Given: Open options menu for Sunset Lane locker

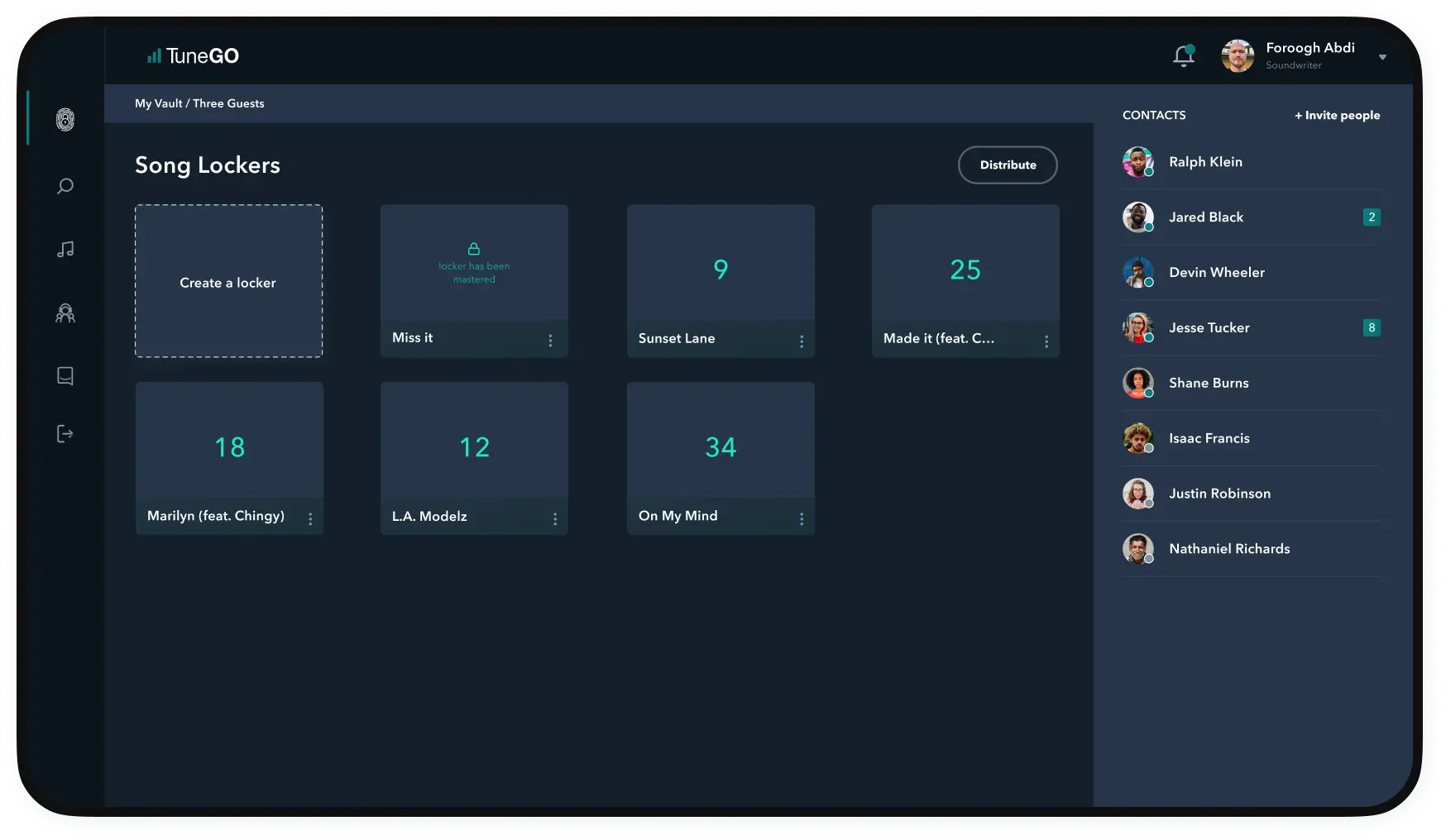Looking at the screenshot, I should [801, 340].
